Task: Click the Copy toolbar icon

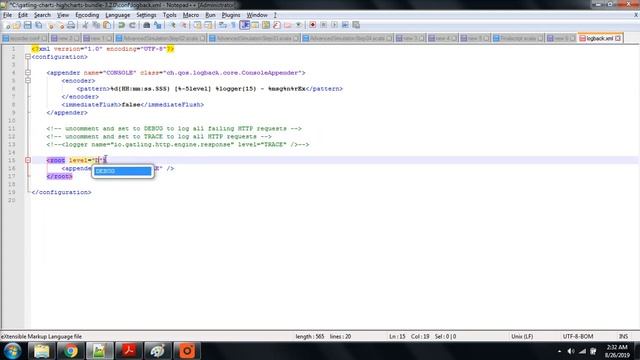Action: [x=96, y=25]
